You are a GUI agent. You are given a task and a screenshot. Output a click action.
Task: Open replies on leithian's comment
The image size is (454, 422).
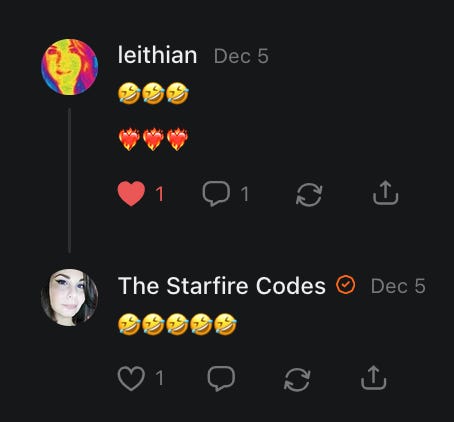pyautogui.click(x=216, y=194)
